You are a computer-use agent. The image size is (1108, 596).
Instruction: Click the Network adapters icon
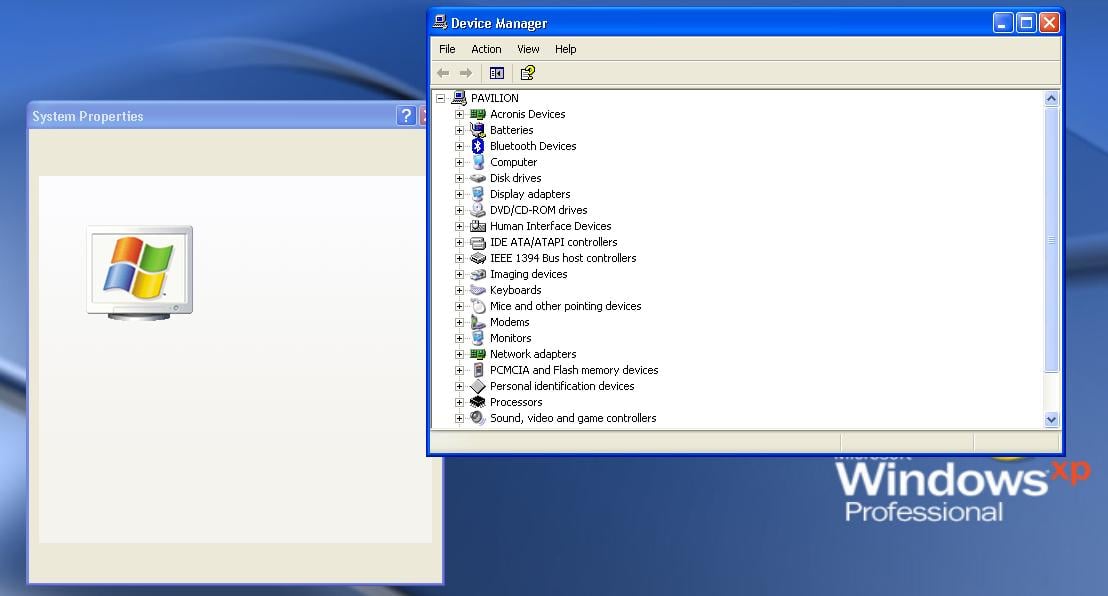478,354
